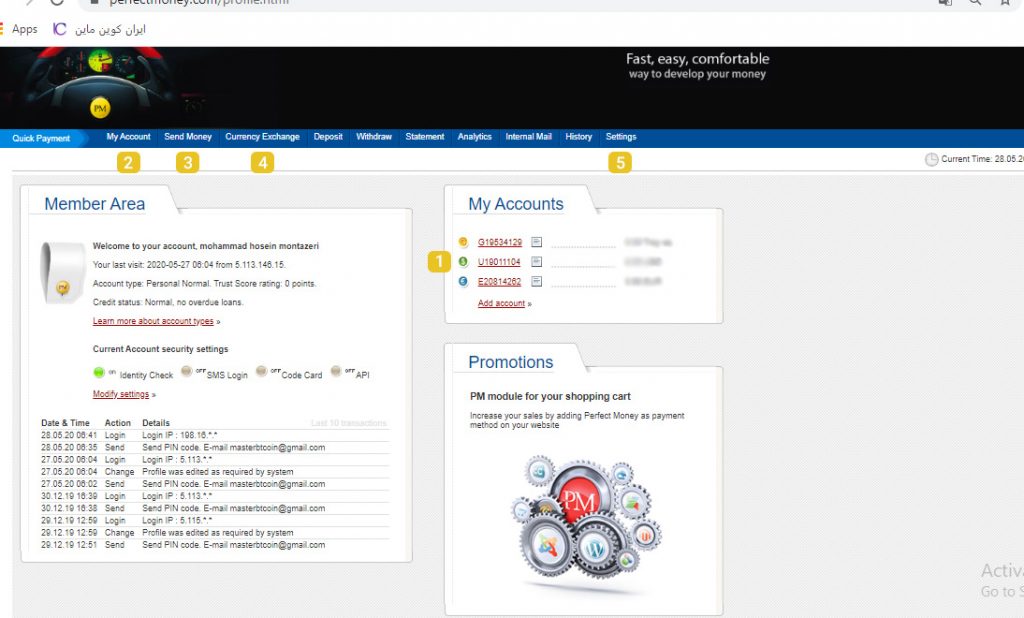Select the 28.05.20 Login transaction row
The height and width of the screenshot is (618, 1024).
coord(216,435)
